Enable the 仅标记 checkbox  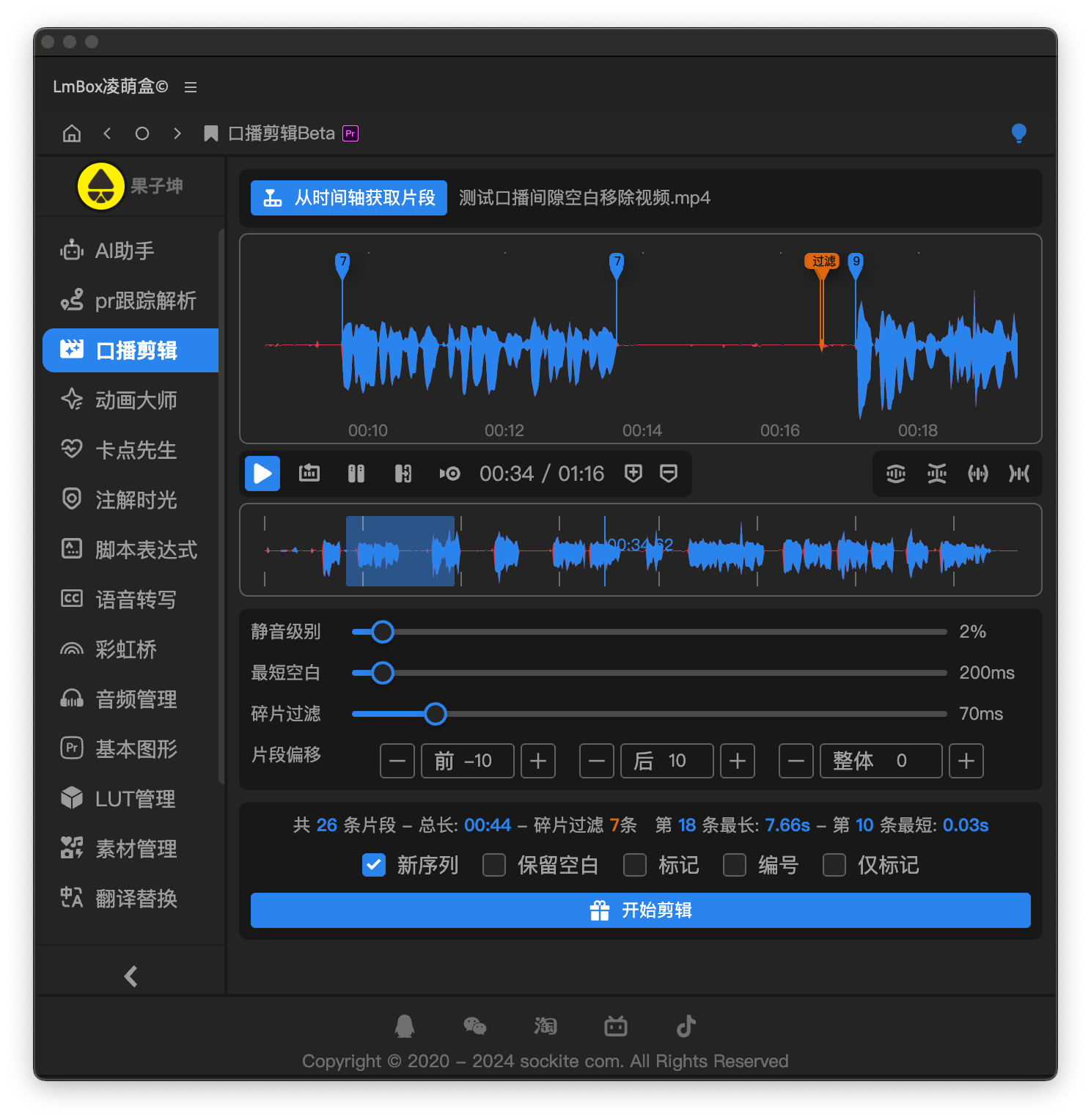coord(834,865)
